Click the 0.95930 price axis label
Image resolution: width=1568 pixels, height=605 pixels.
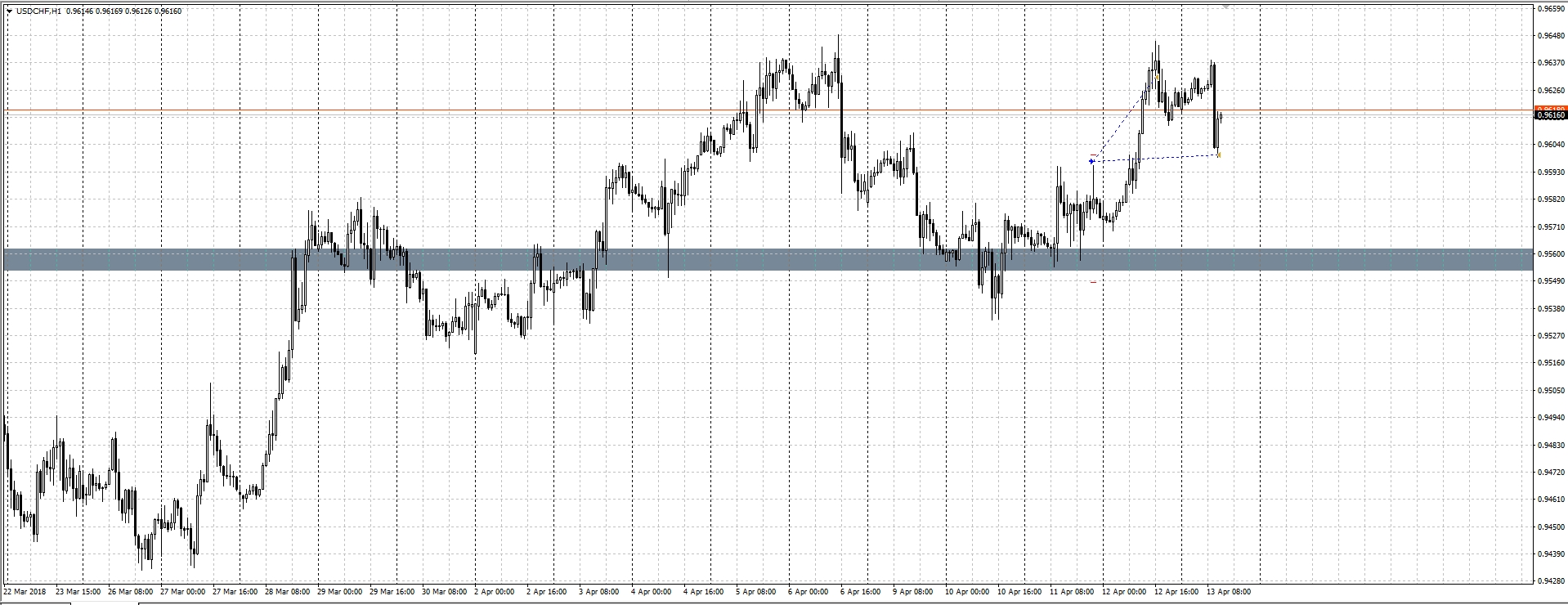pos(1550,172)
